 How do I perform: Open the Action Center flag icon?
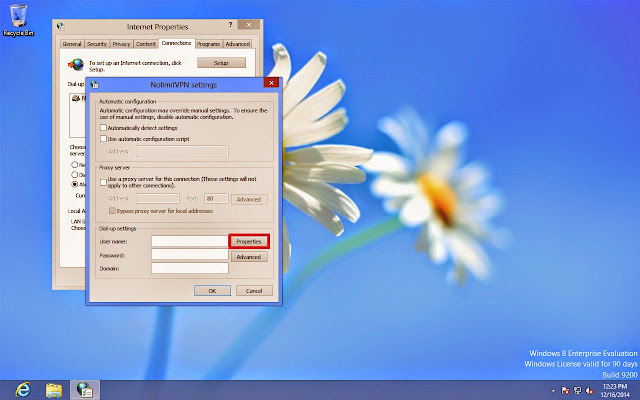[565, 391]
